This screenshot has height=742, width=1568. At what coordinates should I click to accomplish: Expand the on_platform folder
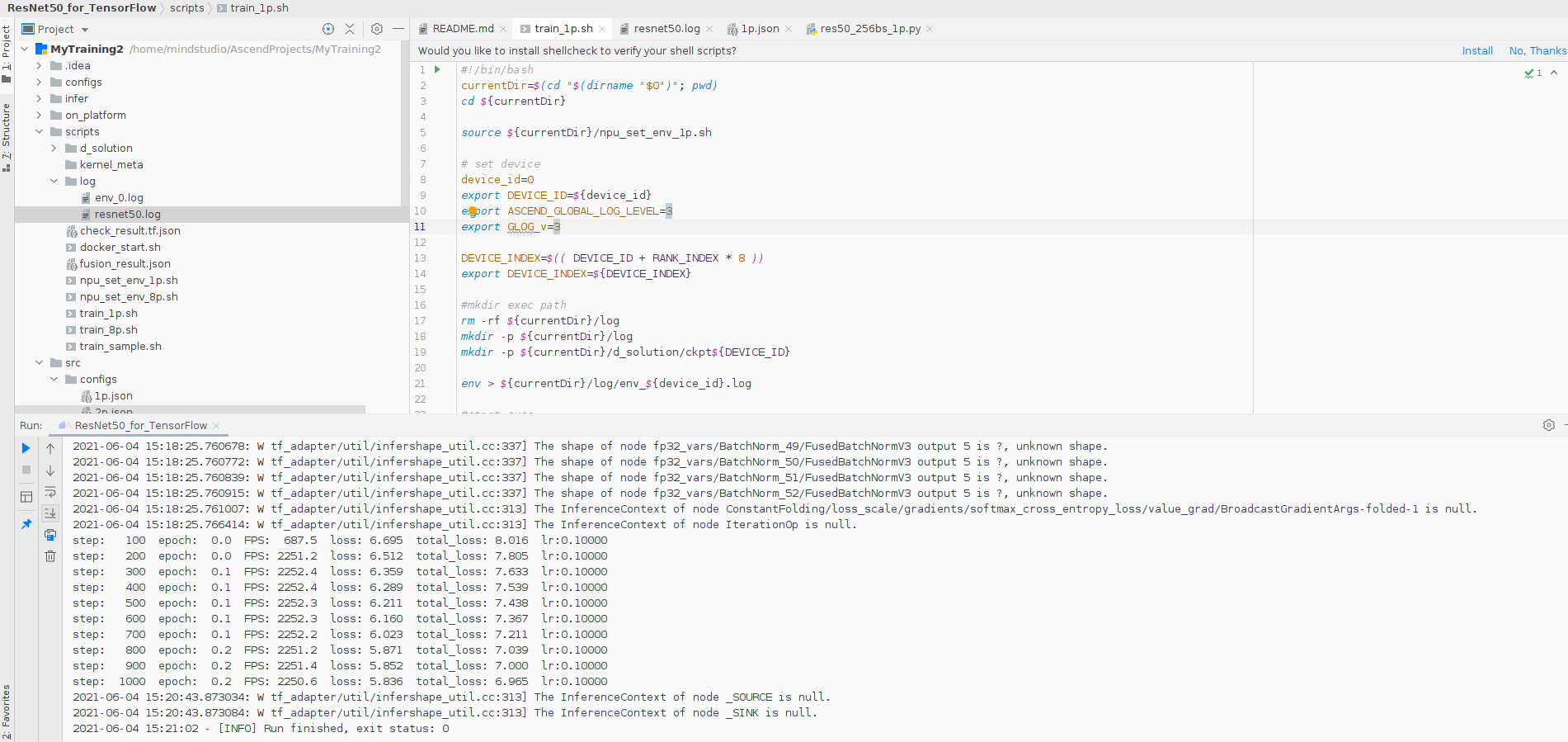pos(39,115)
